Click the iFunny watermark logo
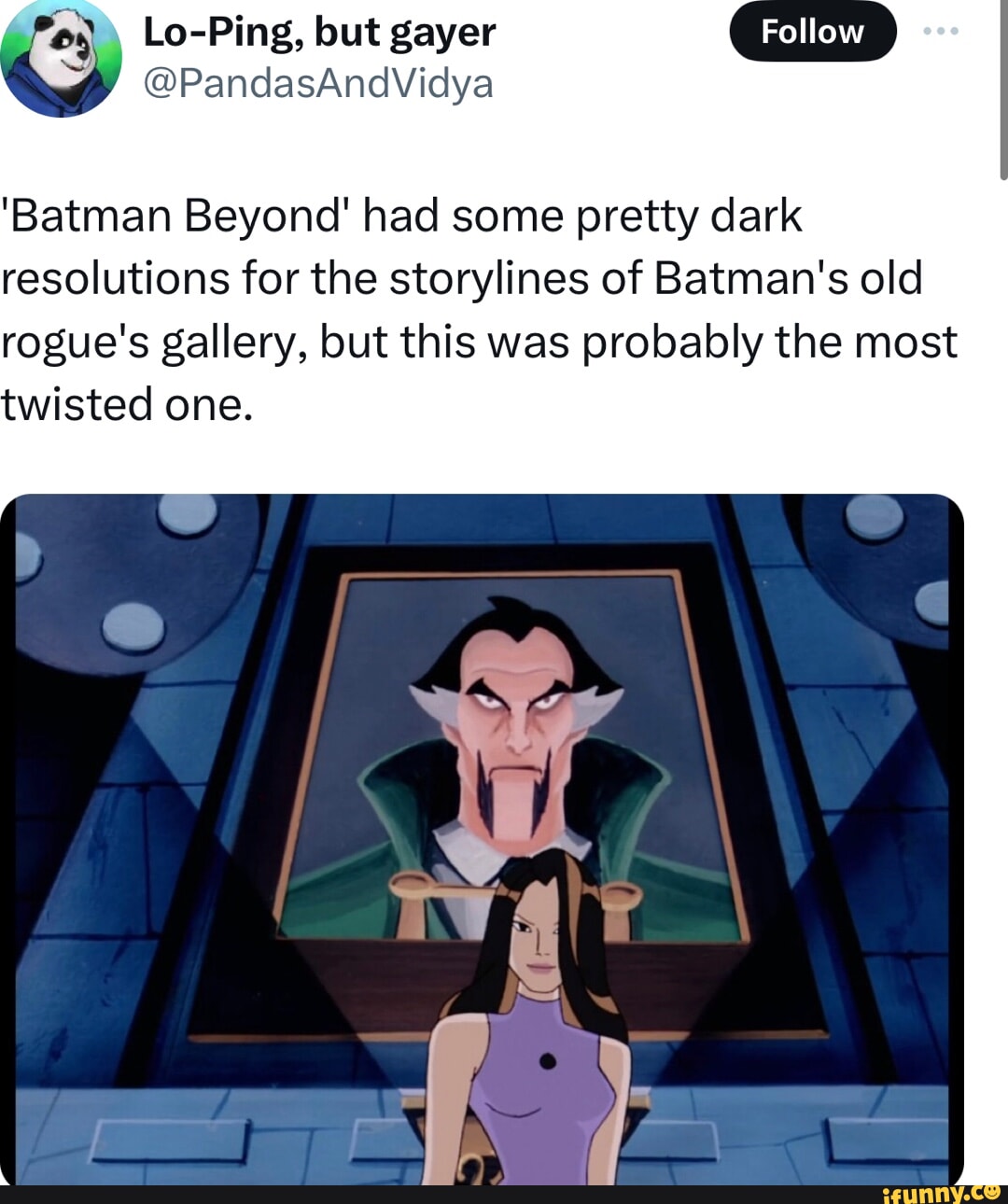1008x1204 pixels. tap(940, 1193)
